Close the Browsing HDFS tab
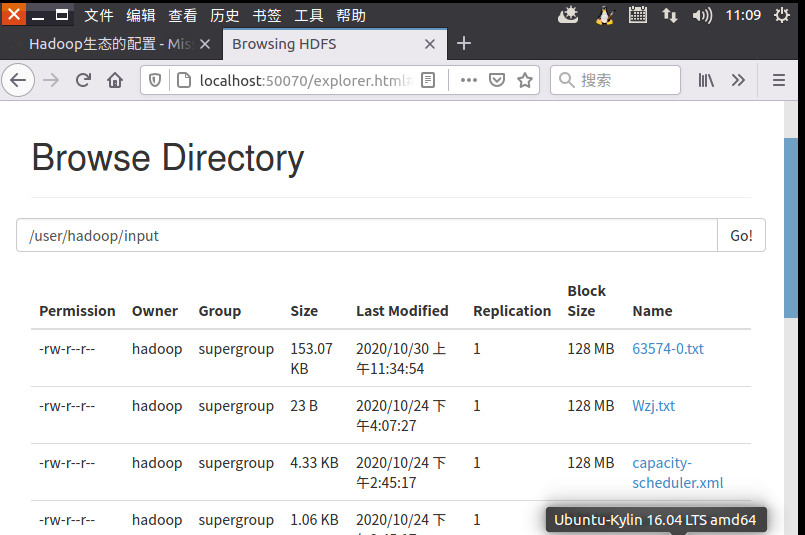Viewport: 805px width, 535px height. click(431, 44)
